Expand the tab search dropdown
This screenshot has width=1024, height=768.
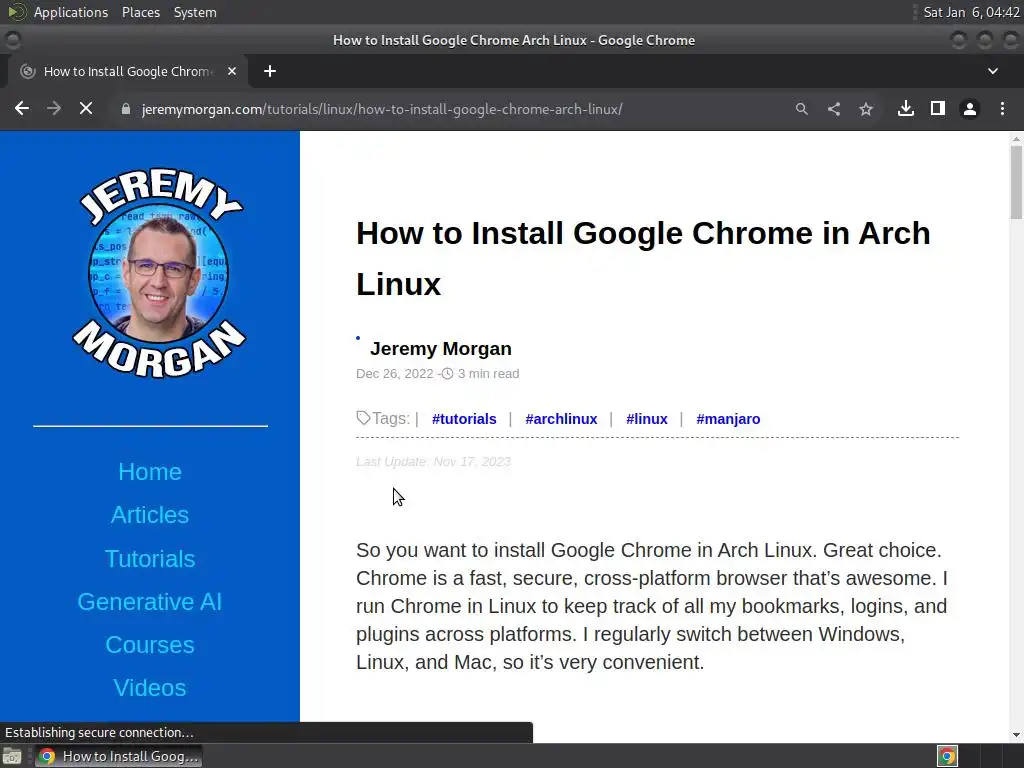pyautogui.click(x=993, y=71)
